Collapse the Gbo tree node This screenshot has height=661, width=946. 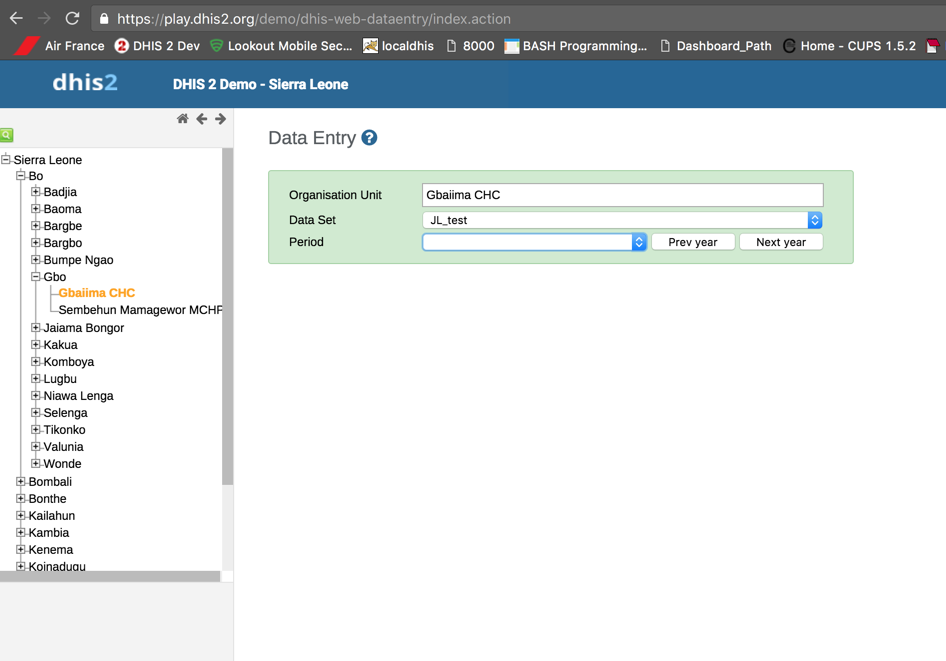[36, 277]
